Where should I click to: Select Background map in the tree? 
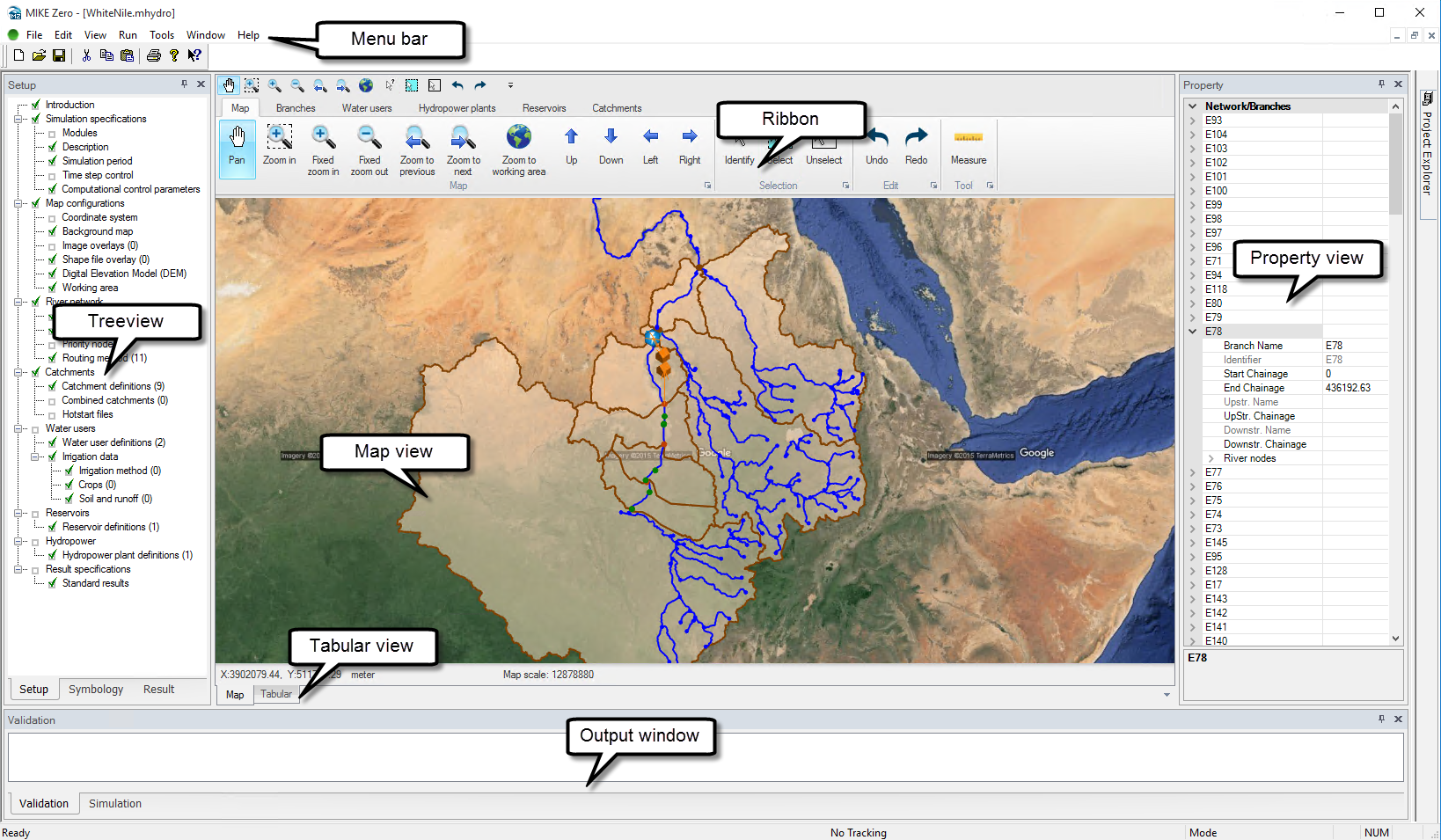98,231
